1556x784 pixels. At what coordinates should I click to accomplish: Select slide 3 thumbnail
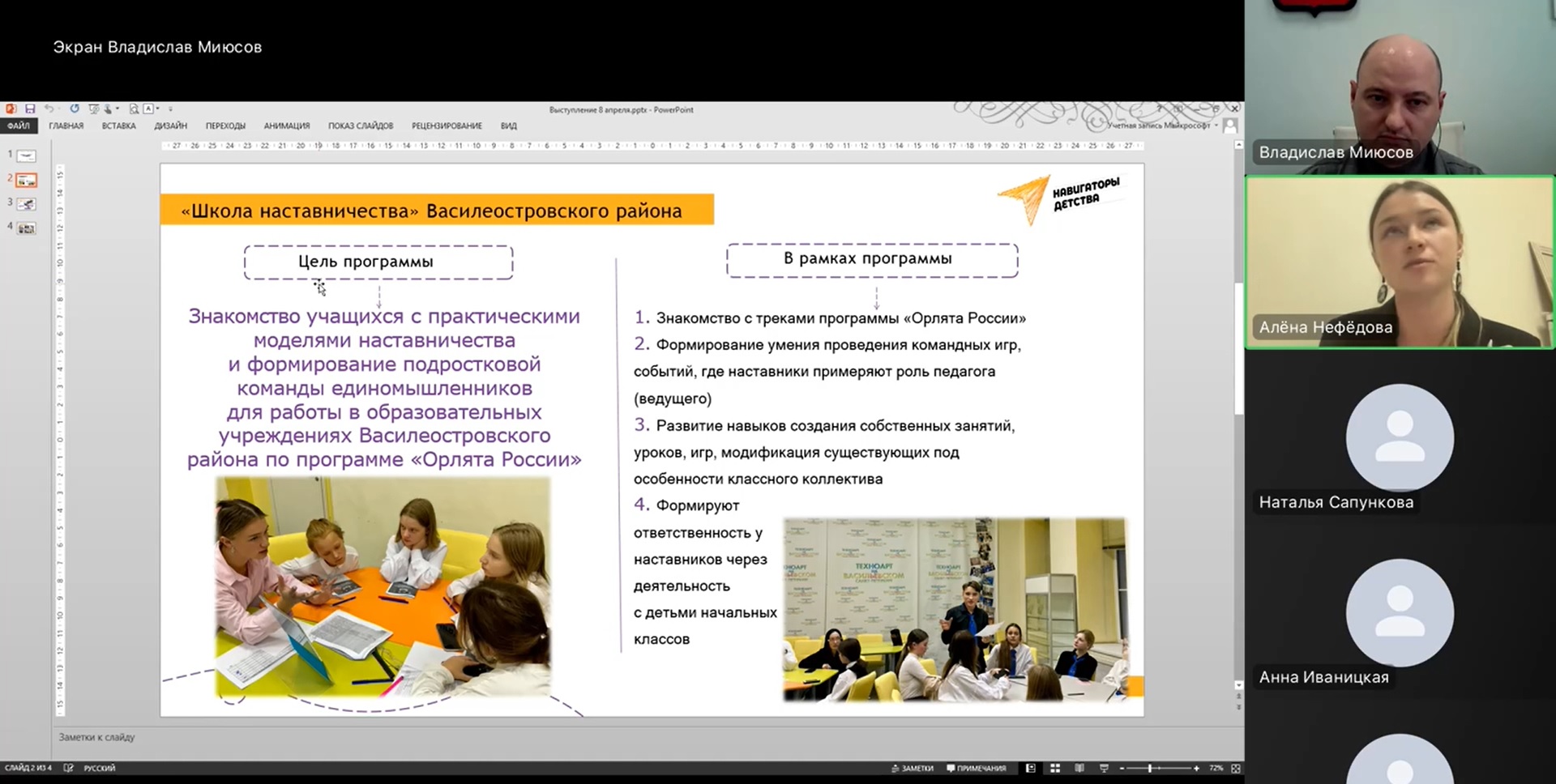[27, 204]
